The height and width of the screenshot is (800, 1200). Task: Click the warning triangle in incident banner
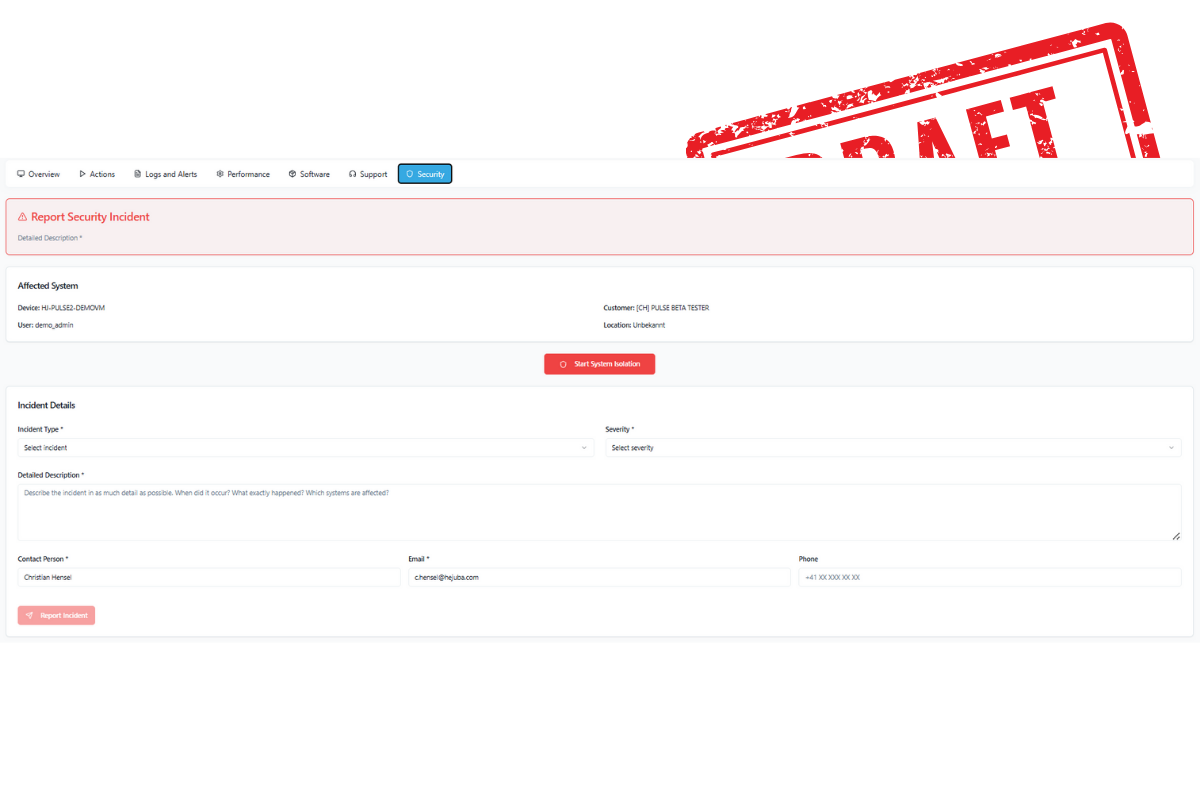[22, 217]
